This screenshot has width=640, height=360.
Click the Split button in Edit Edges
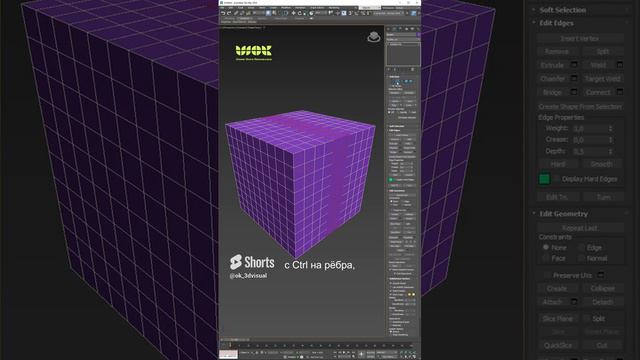pyautogui.click(x=603, y=51)
